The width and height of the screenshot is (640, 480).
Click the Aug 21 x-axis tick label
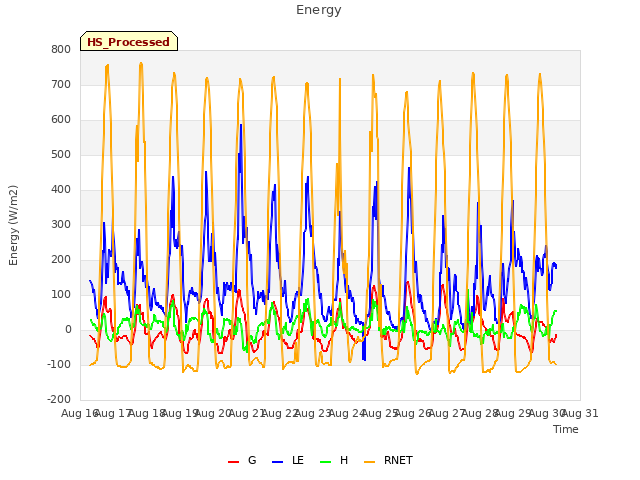click(247, 413)
